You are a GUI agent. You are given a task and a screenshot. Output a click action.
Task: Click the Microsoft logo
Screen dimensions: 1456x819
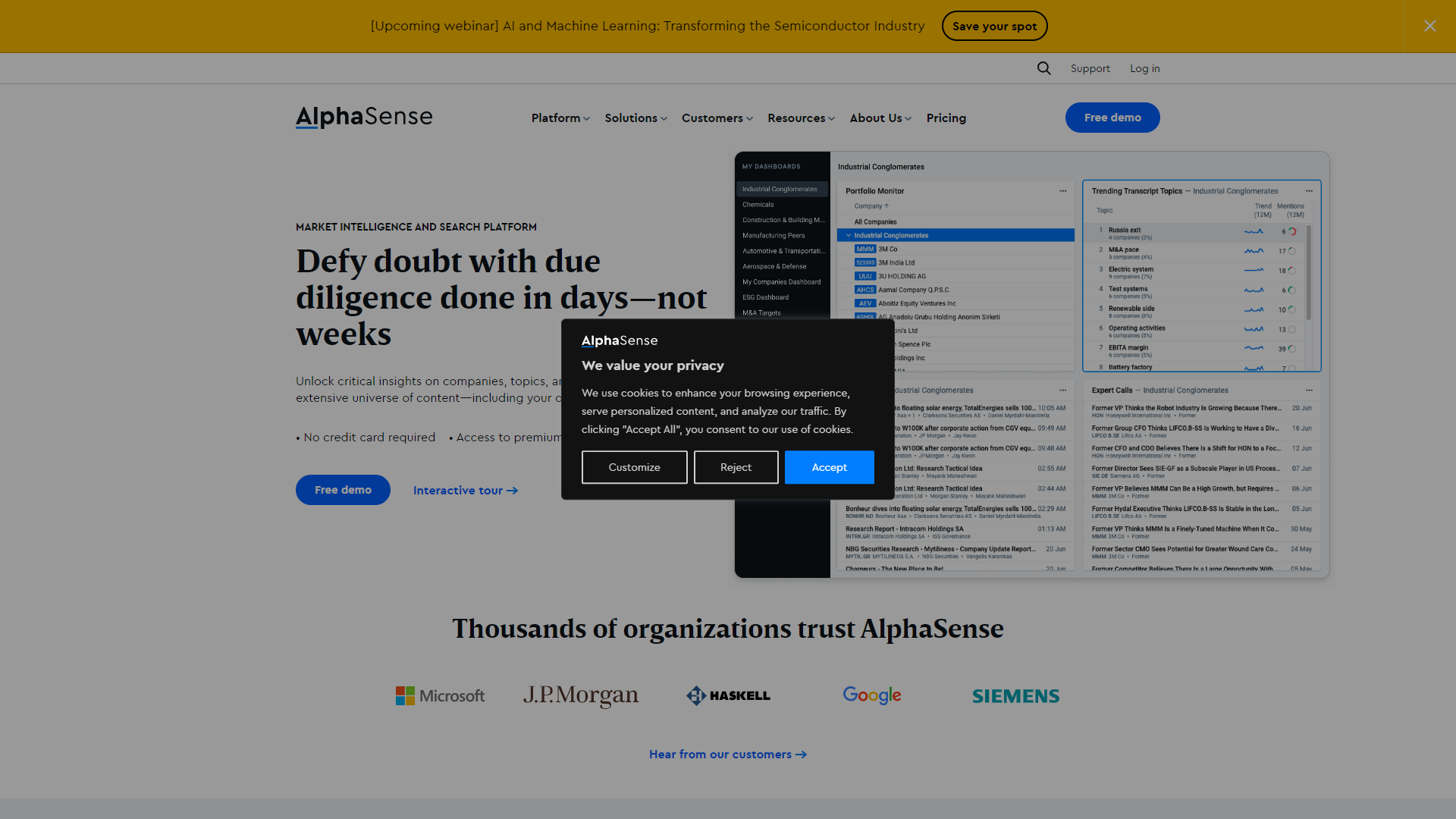point(440,695)
